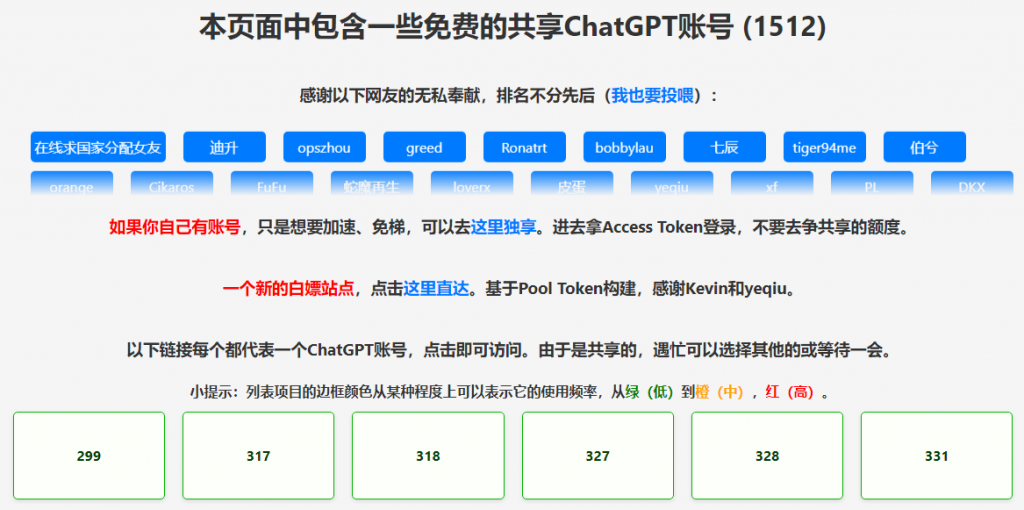This screenshot has width=1024, height=510.
Task: Click the 我也要投喂 link
Action: tap(651, 96)
